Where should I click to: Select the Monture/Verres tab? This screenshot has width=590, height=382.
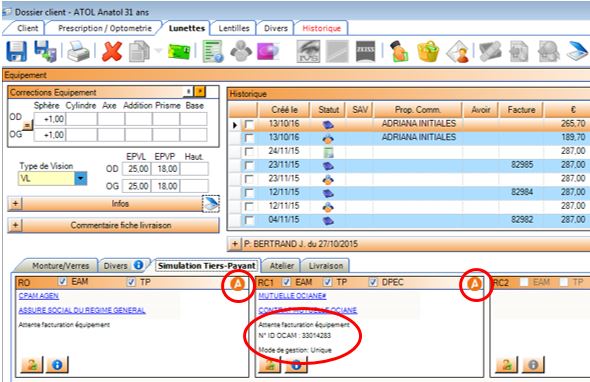point(60,266)
